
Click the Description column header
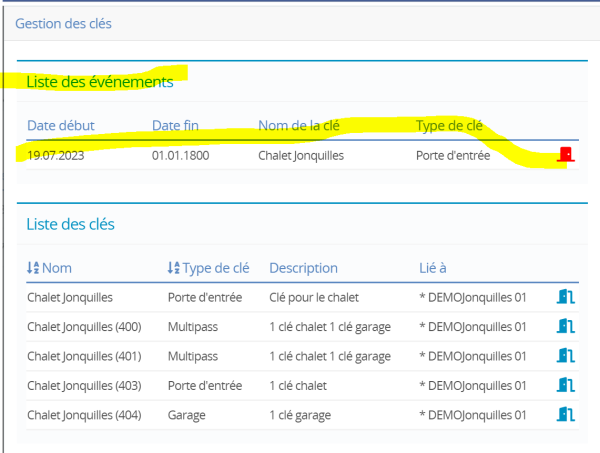tap(303, 268)
